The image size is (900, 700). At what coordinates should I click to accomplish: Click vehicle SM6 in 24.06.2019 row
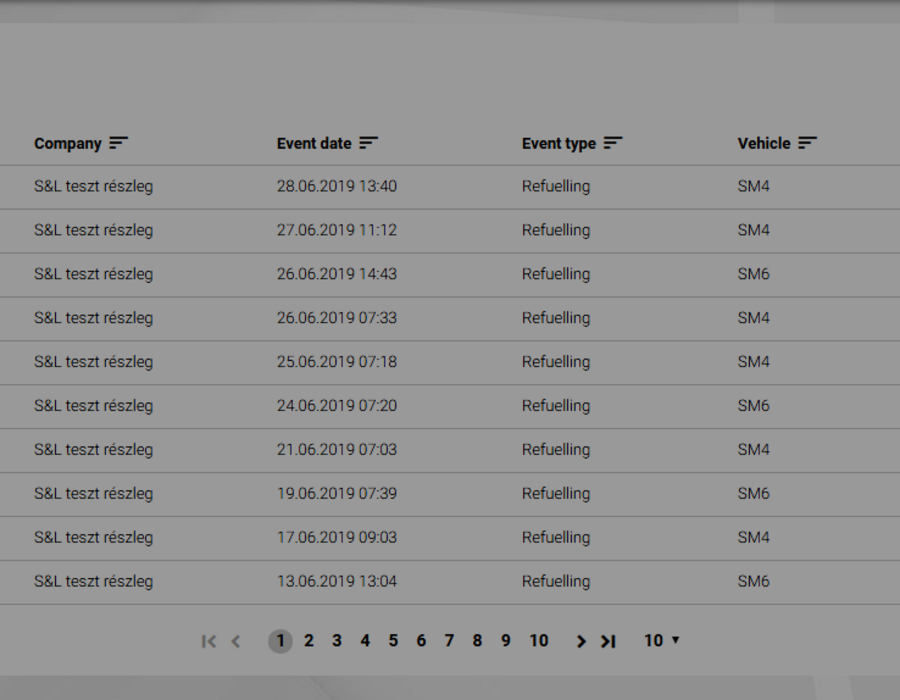coord(754,406)
